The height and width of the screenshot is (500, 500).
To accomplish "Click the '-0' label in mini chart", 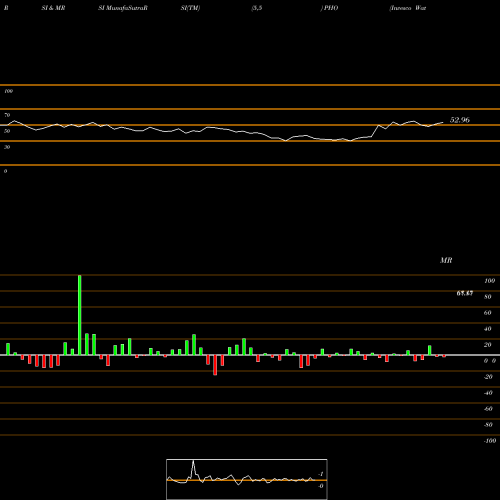I will [x=321, y=486].
